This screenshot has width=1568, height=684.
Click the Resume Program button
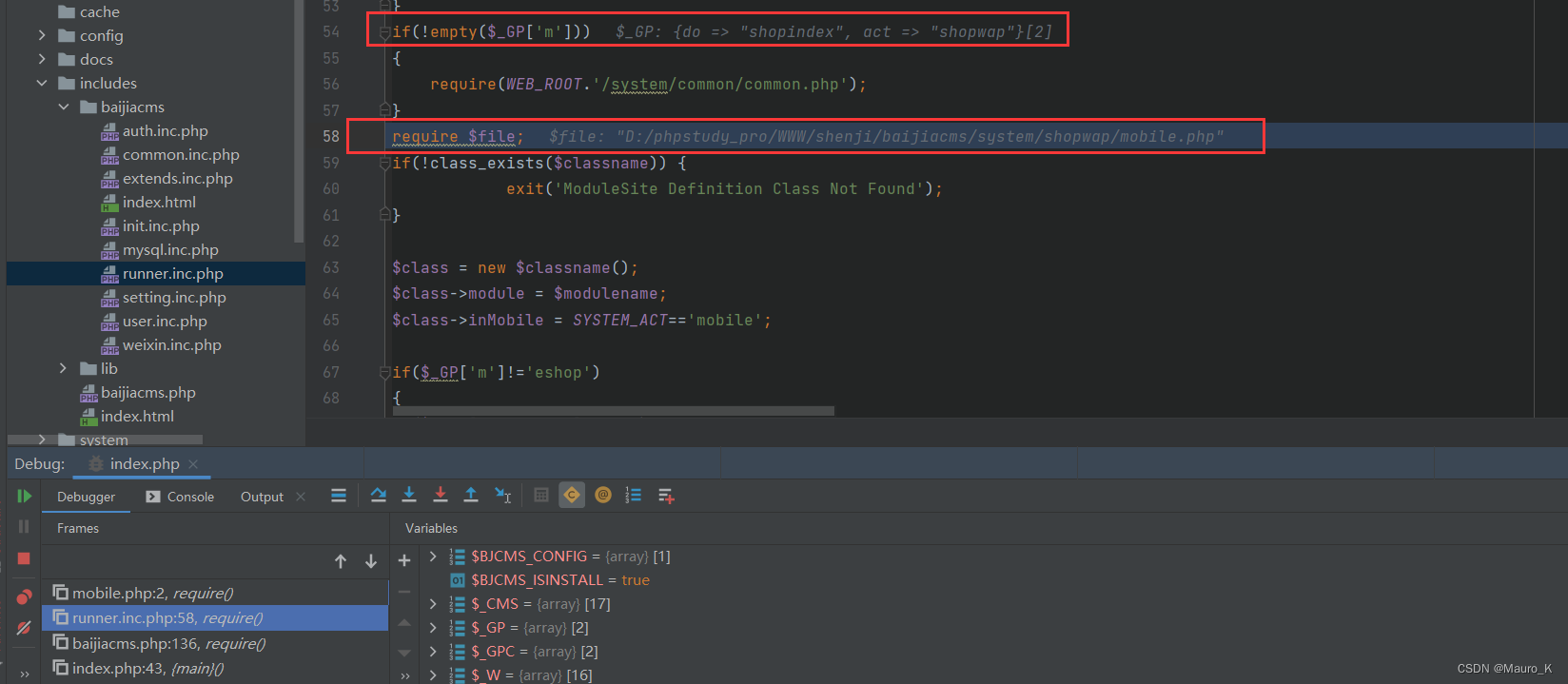[24, 496]
